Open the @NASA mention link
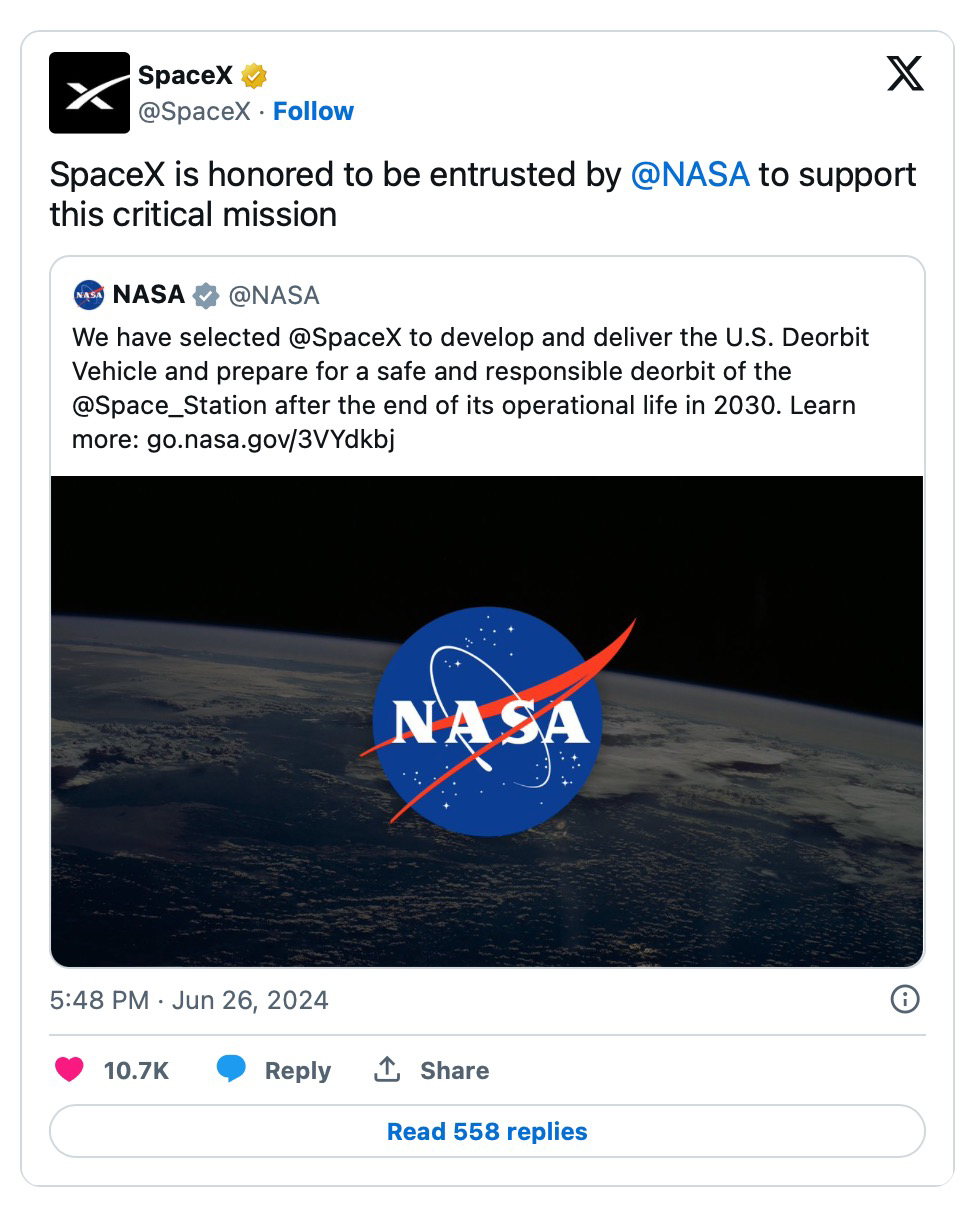This screenshot has width=972, height=1210. (x=690, y=174)
